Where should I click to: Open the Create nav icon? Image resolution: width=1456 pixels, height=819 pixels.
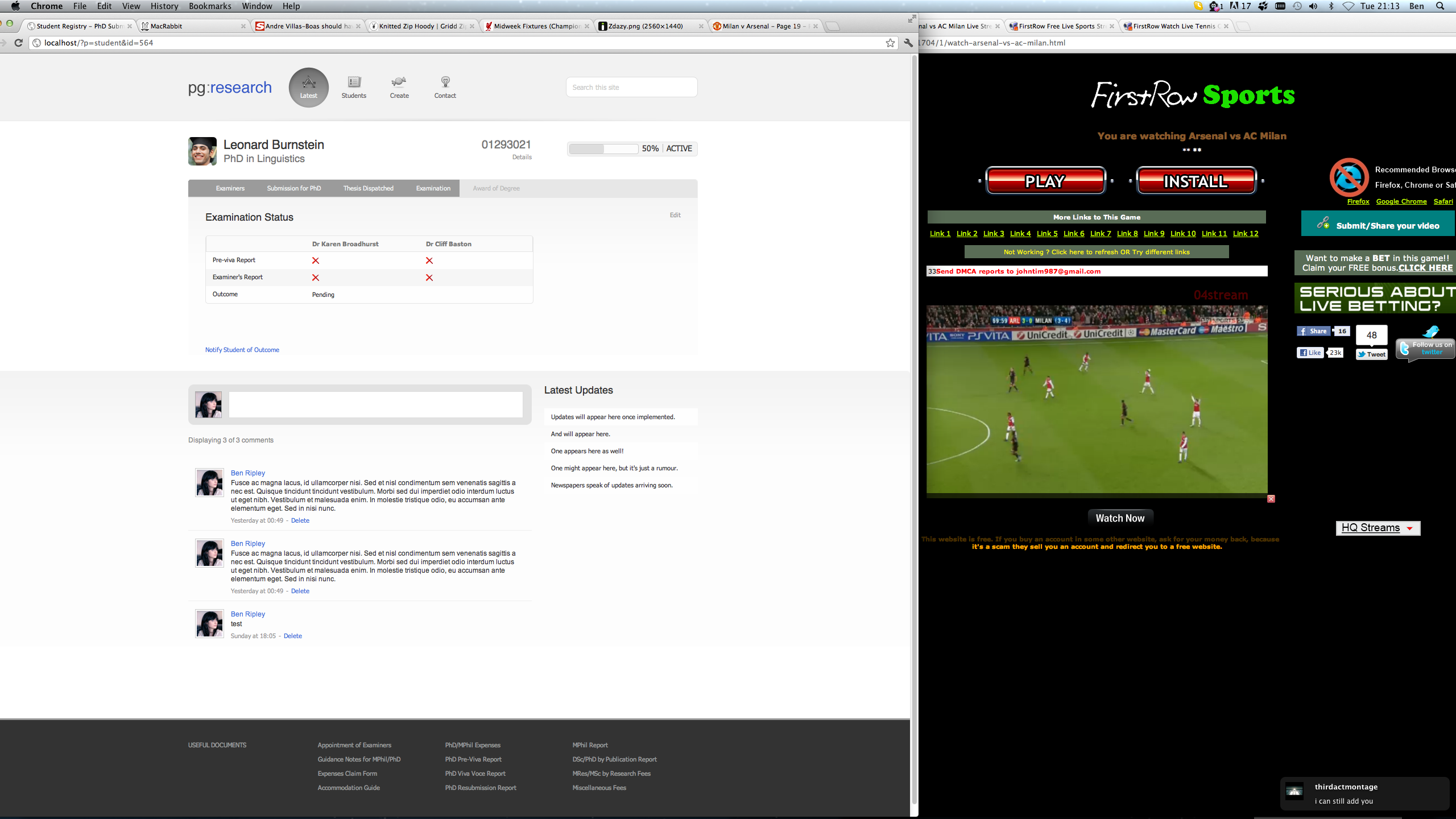(399, 87)
